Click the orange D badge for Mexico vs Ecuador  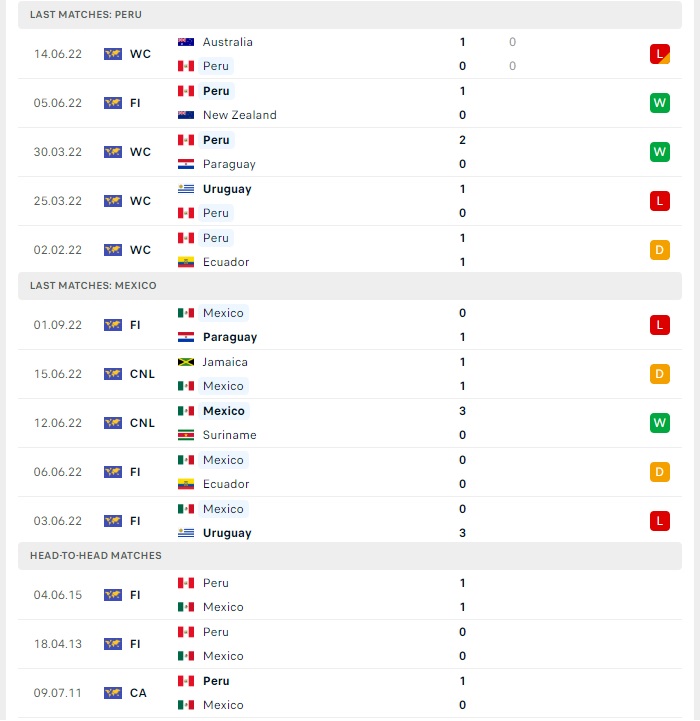click(660, 472)
